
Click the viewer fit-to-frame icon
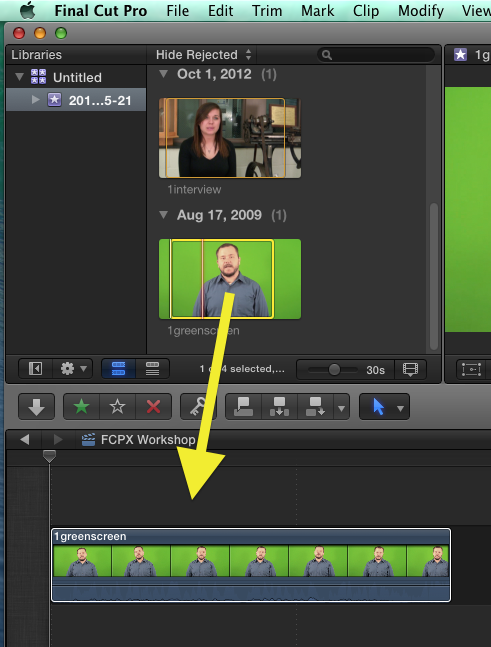(x=471, y=369)
